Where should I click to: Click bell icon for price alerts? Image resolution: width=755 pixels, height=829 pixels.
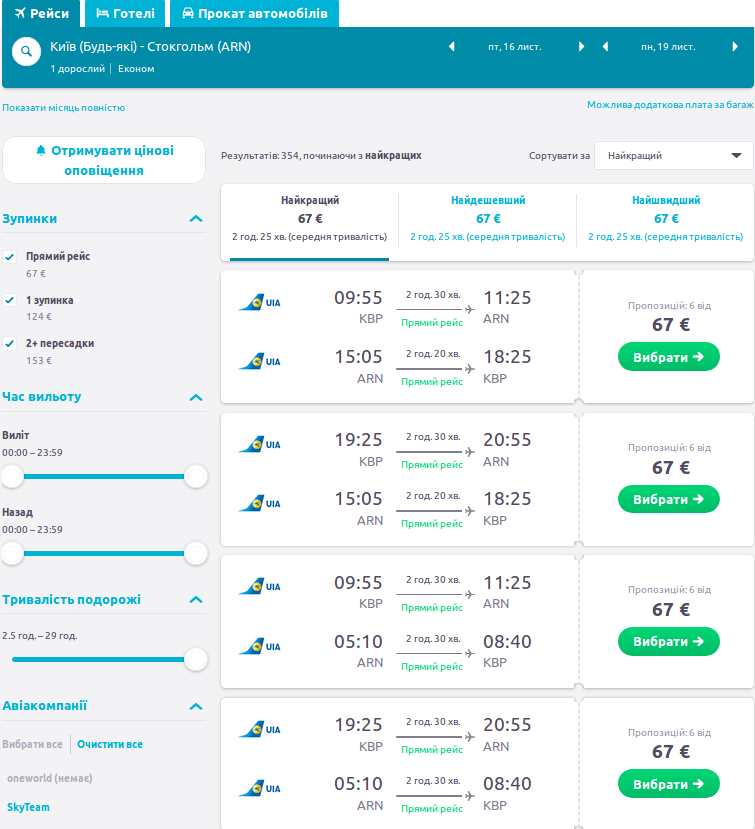pos(41,150)
